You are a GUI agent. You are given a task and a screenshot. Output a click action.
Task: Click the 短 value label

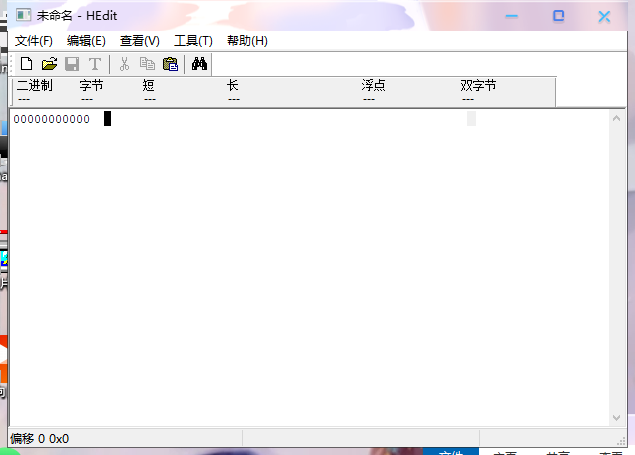click(x=149, y=85)
